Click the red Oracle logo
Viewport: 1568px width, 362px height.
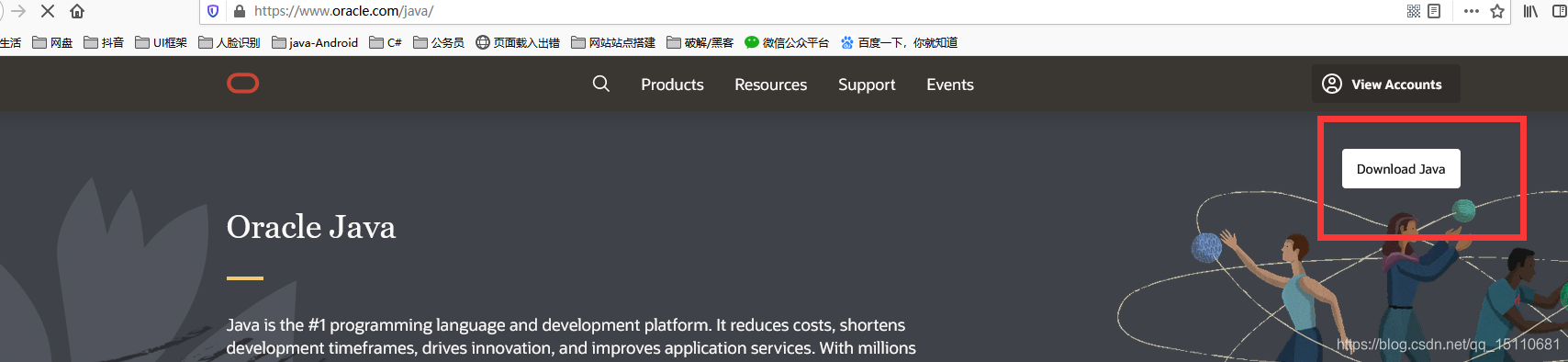point(242,84)
